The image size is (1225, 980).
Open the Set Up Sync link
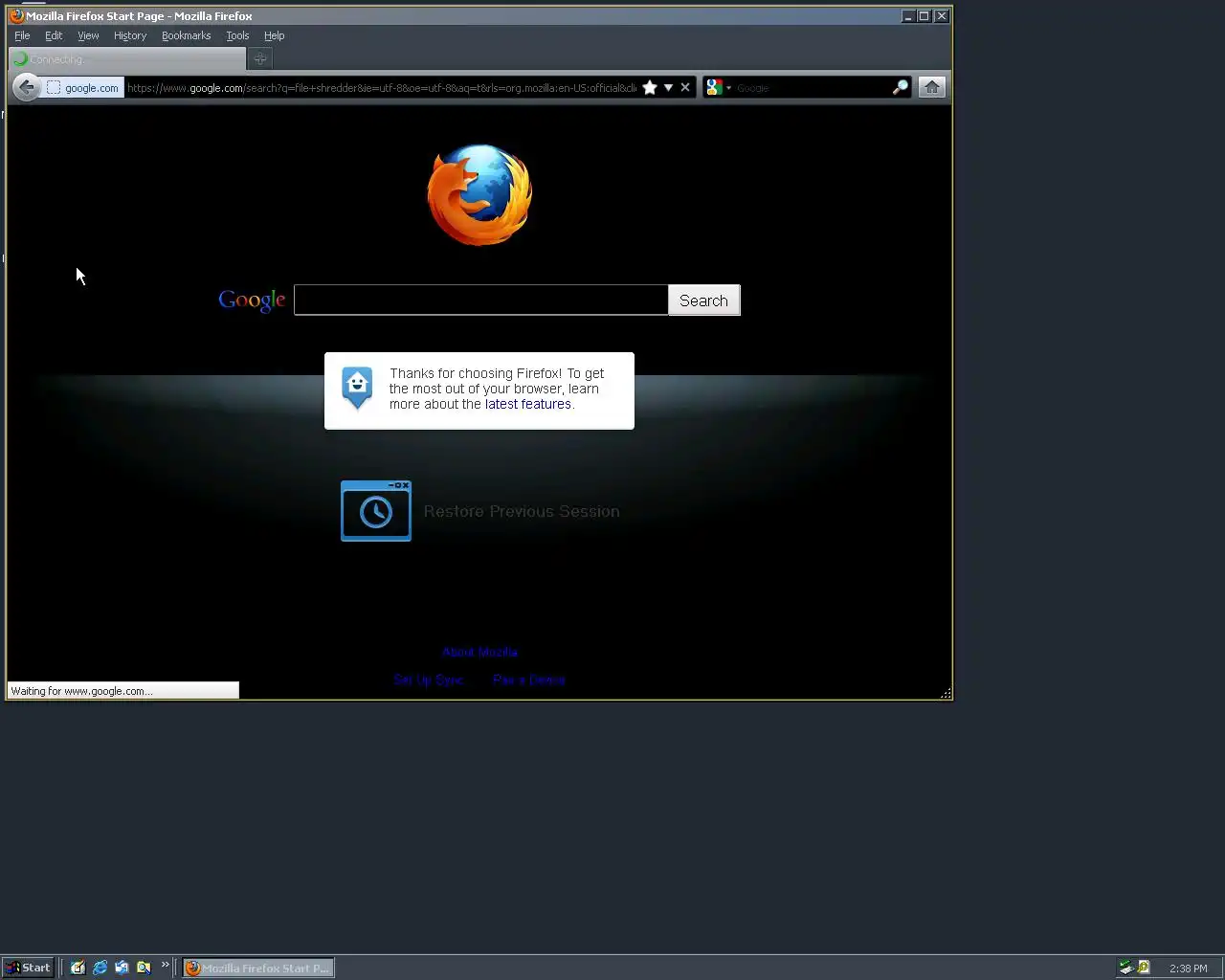428,679
